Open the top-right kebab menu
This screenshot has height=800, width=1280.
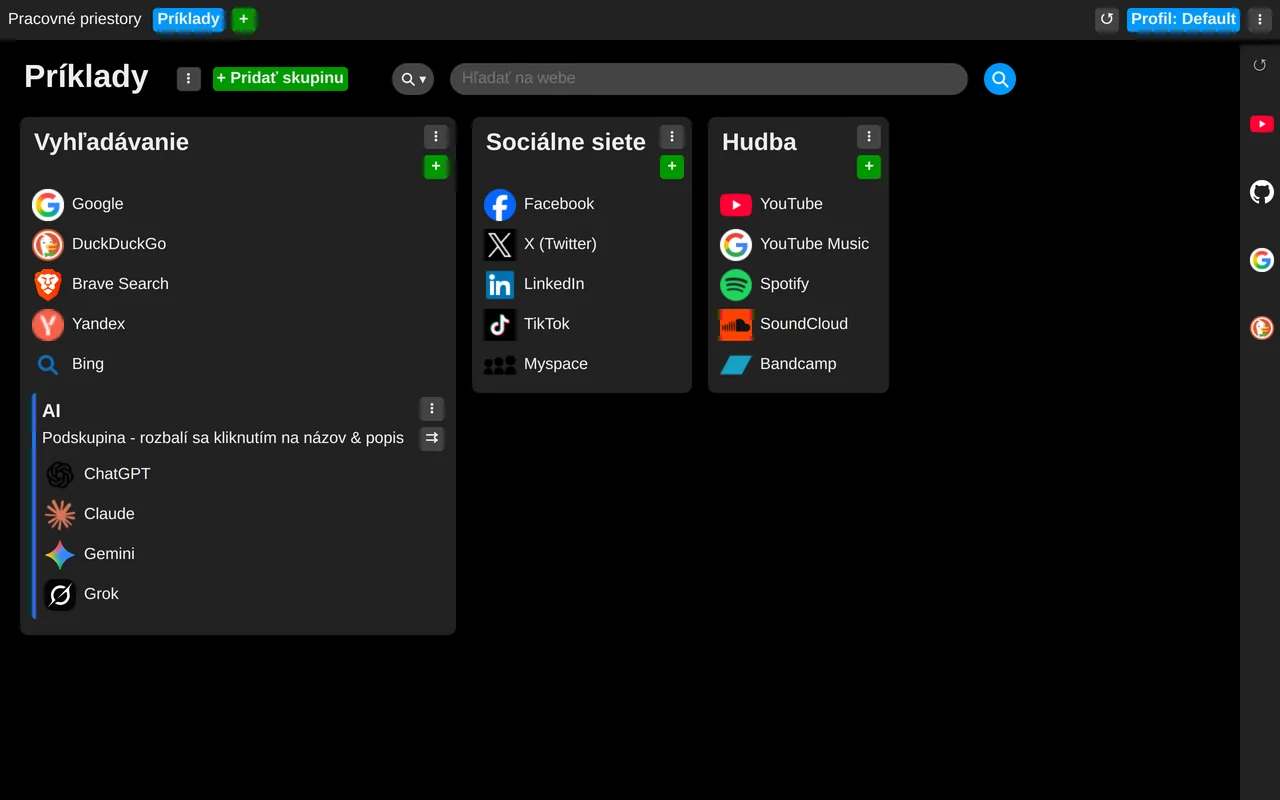tap(1260, 19)
